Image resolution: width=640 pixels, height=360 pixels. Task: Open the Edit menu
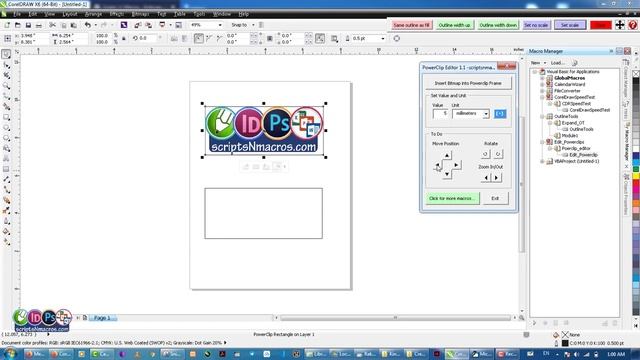click(33, 14)
